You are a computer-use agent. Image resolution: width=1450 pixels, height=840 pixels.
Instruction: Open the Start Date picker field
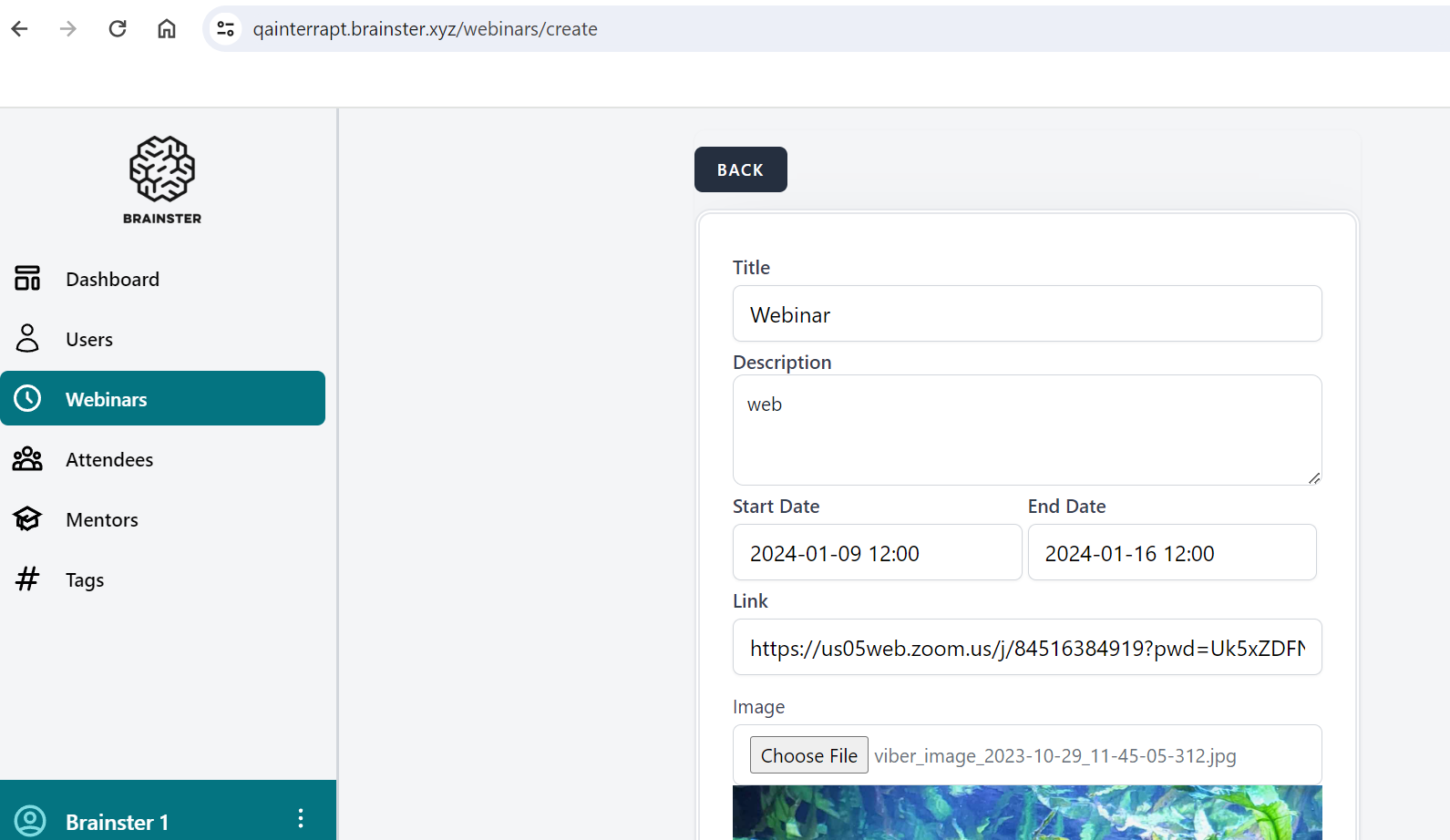point(877,553)
